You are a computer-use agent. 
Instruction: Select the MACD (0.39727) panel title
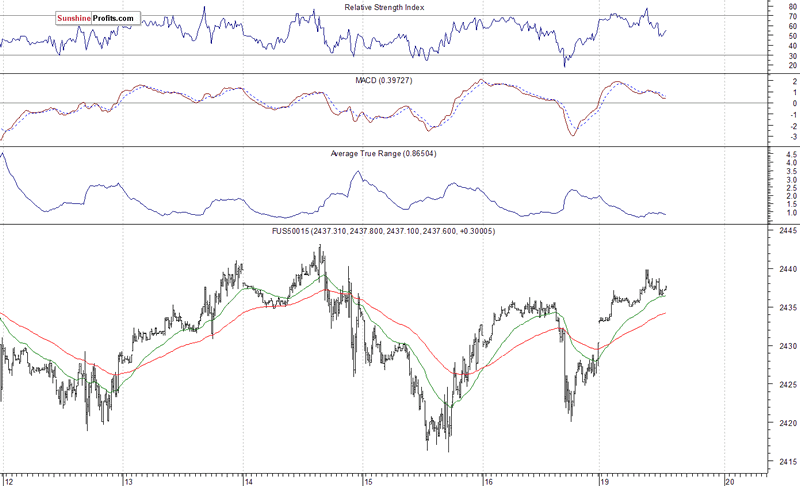point(384,81)
